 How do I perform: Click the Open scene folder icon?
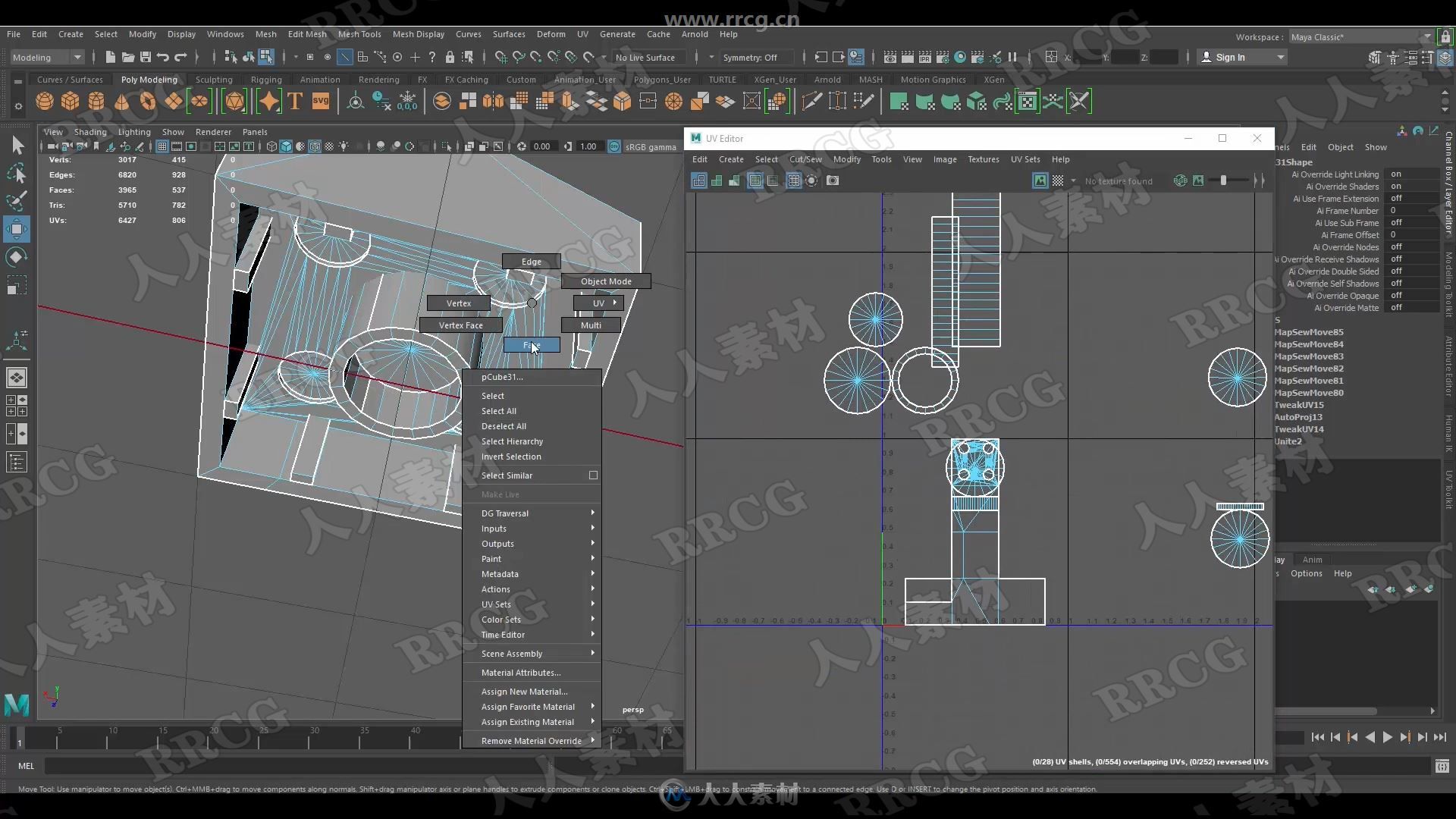(127, 57)
